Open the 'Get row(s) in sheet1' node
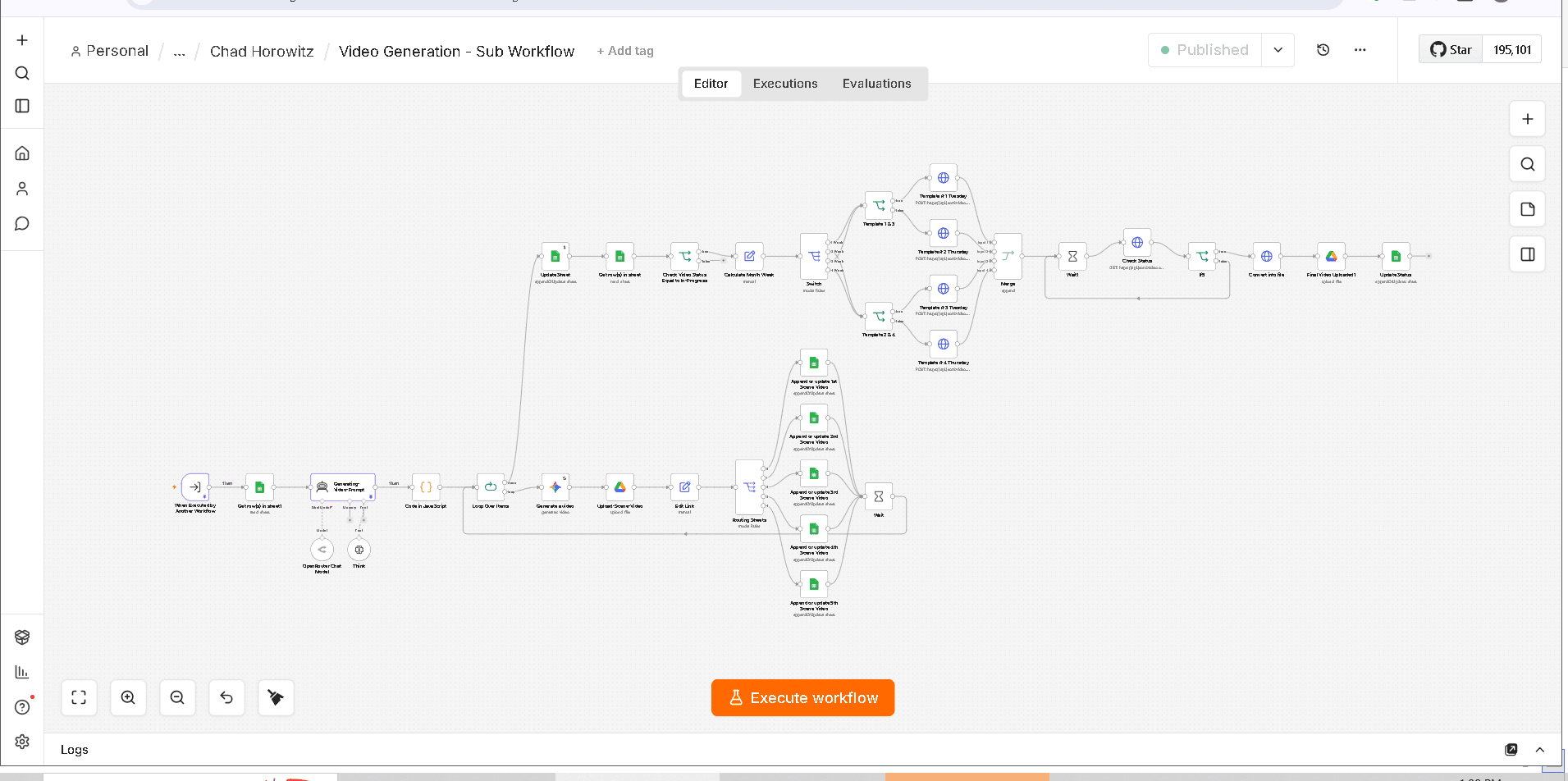Viewport: 1568px width, 781px height. 260,487
